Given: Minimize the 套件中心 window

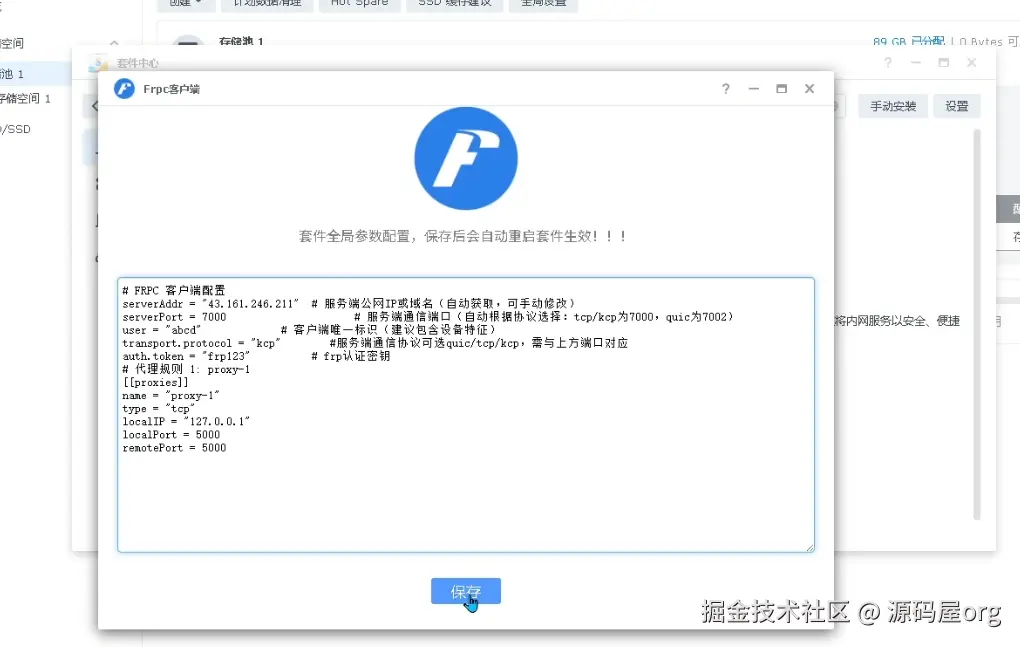Looking at the screenshot, I should (x=916, y=62).
